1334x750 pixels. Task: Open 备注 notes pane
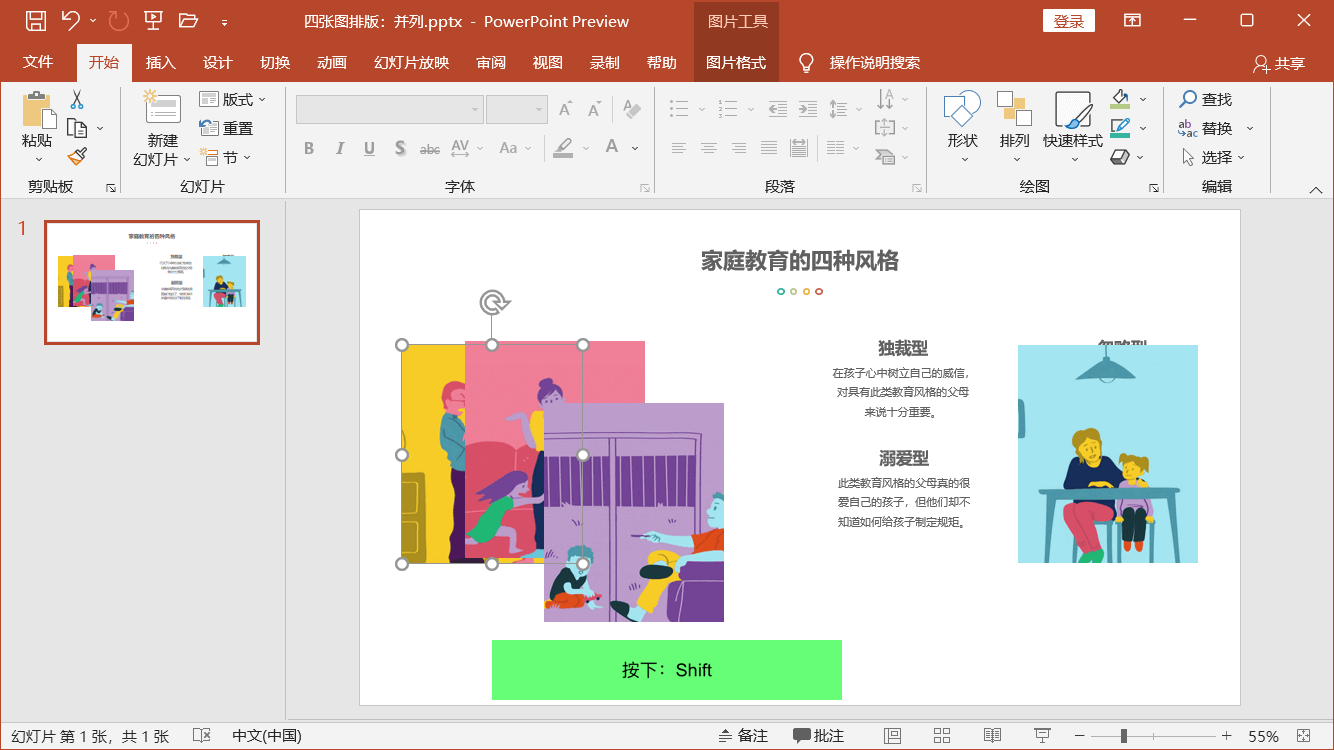pos(743,736)
